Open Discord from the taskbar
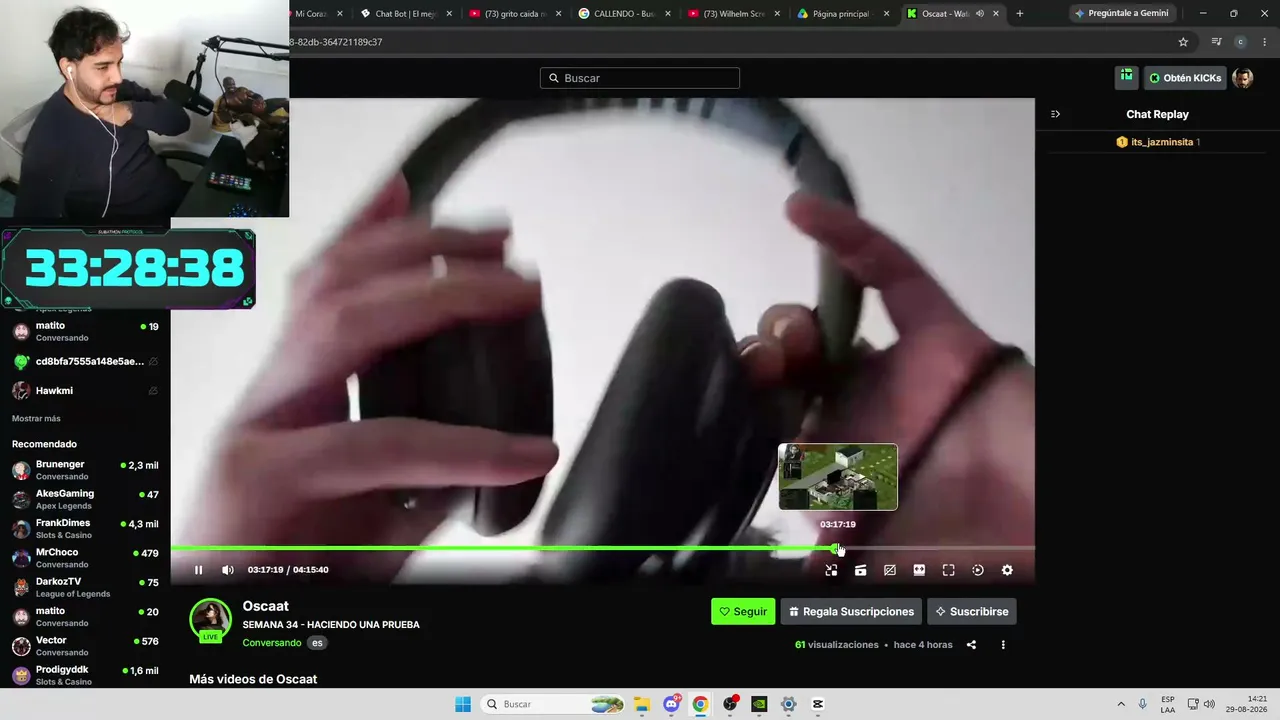Image resolution: width=1280 pixels, height=720 pixels. click(671, 704)
